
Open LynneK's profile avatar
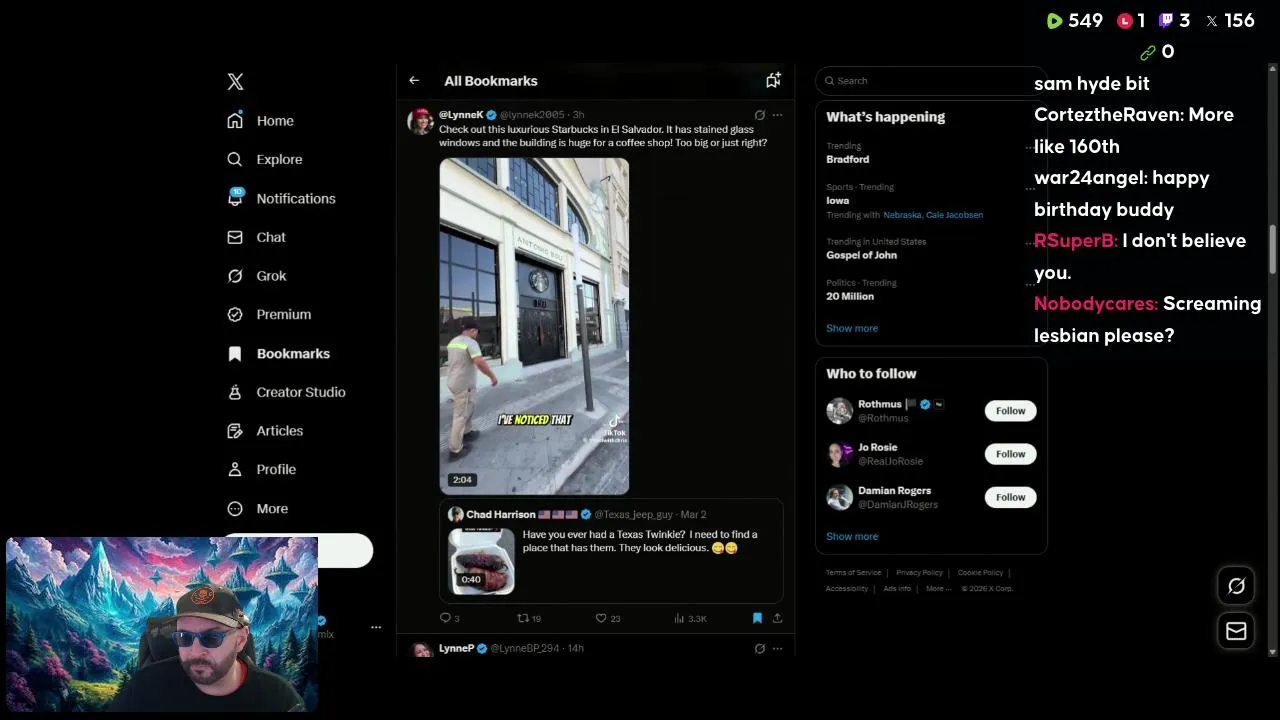(x=420, y=121)
